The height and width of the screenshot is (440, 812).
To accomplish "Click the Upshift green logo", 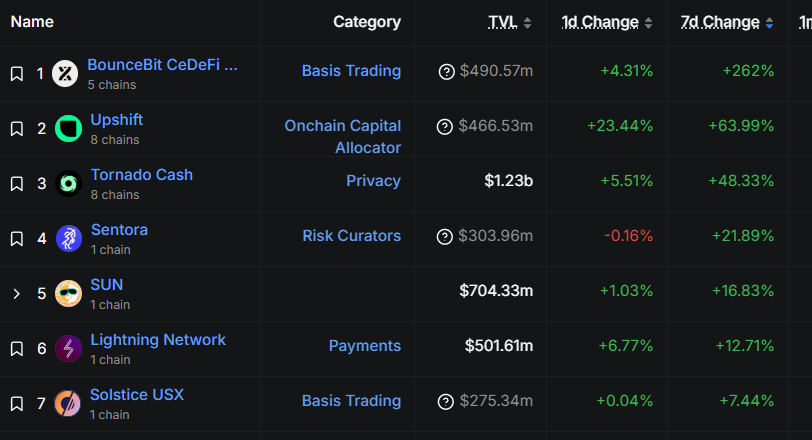I will coord(68,128).
